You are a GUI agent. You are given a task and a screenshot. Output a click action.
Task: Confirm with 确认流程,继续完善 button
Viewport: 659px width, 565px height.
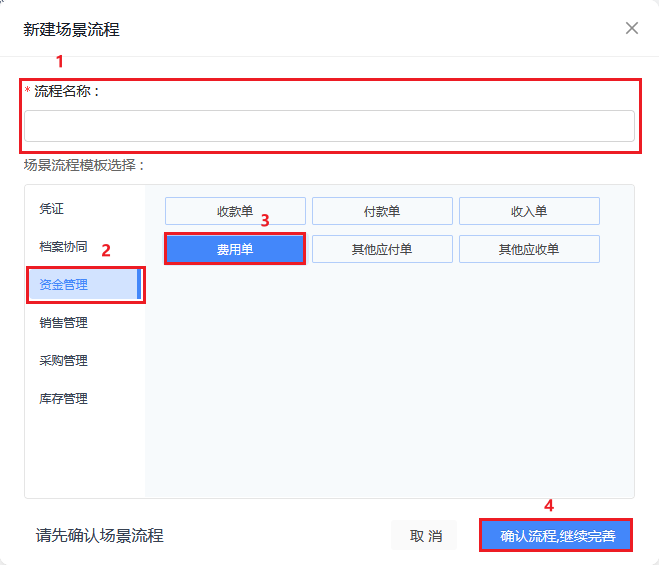coord(556,535)
